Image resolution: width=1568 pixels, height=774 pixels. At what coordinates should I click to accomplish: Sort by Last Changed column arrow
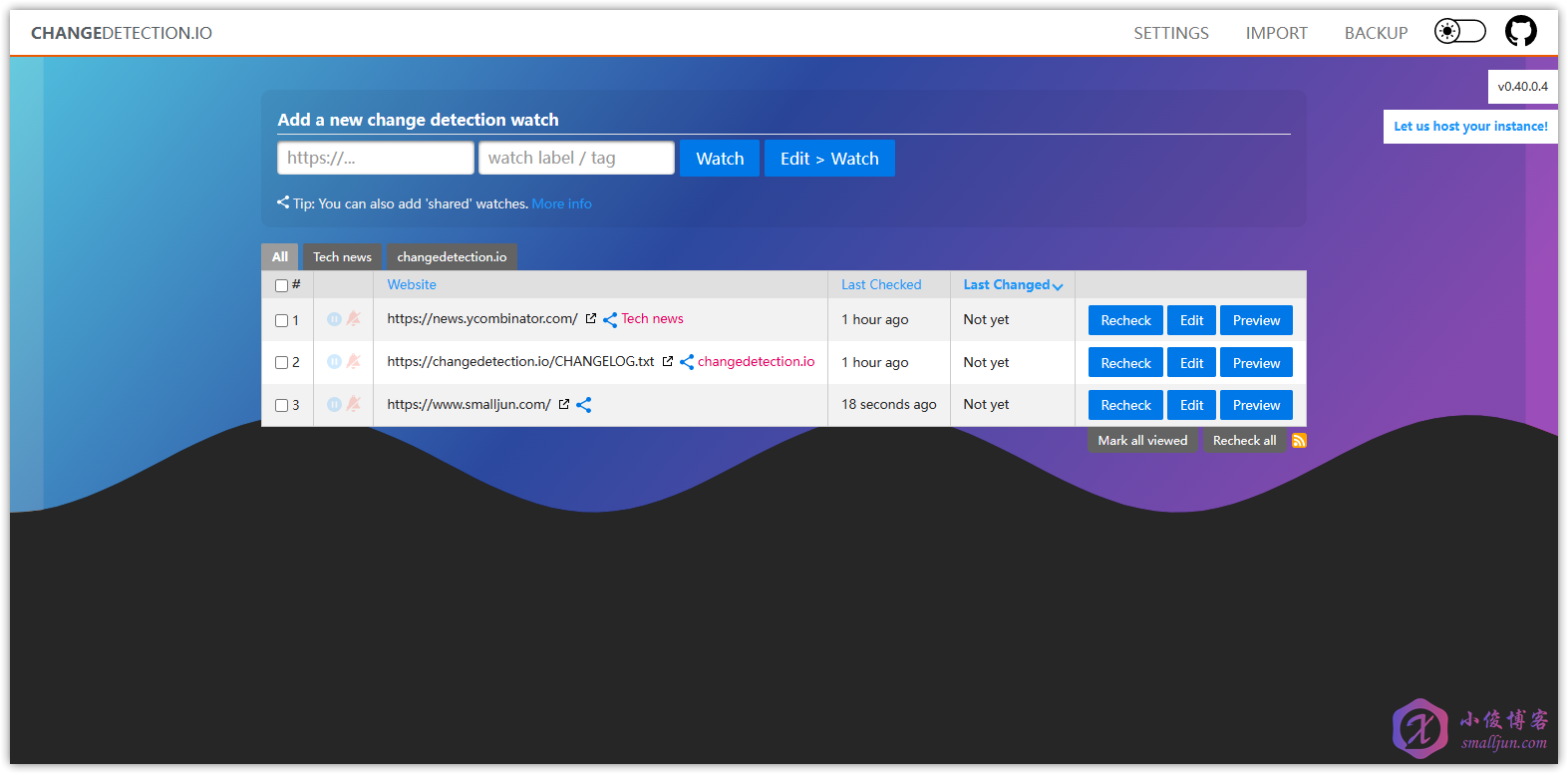click(x=1058, y=286)
